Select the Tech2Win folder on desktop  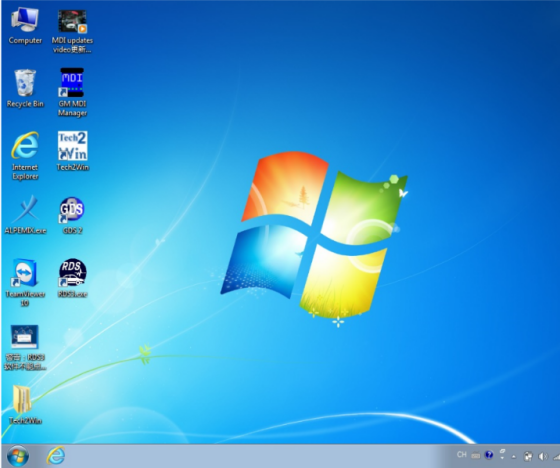[x=24, y=404]
